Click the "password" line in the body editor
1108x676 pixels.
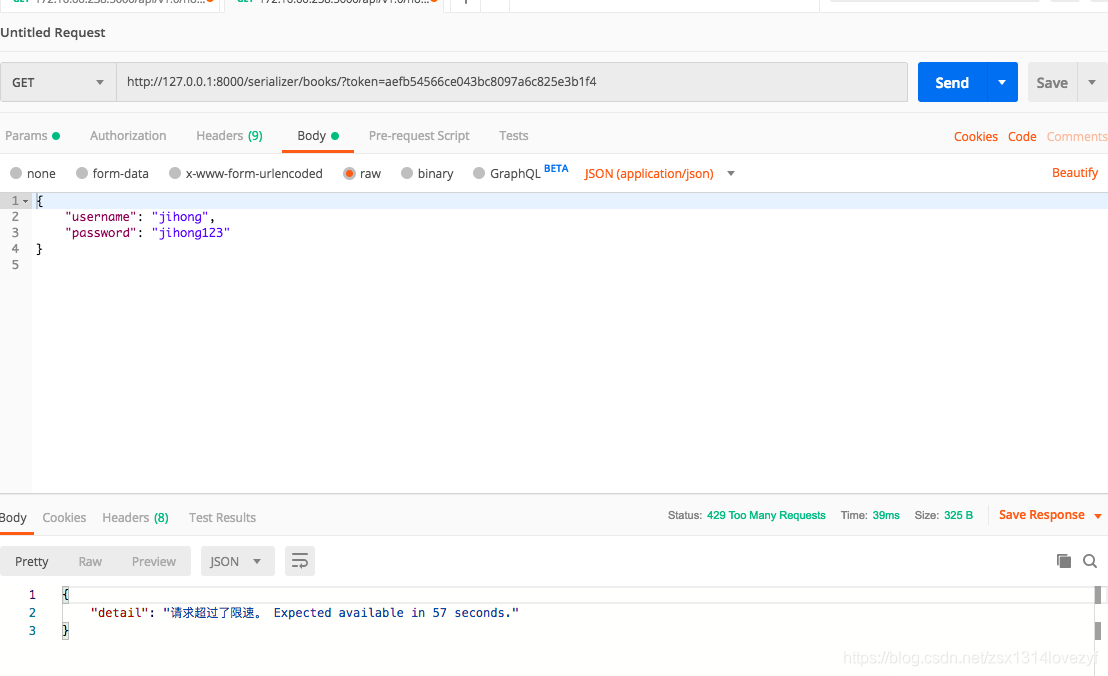147,232
